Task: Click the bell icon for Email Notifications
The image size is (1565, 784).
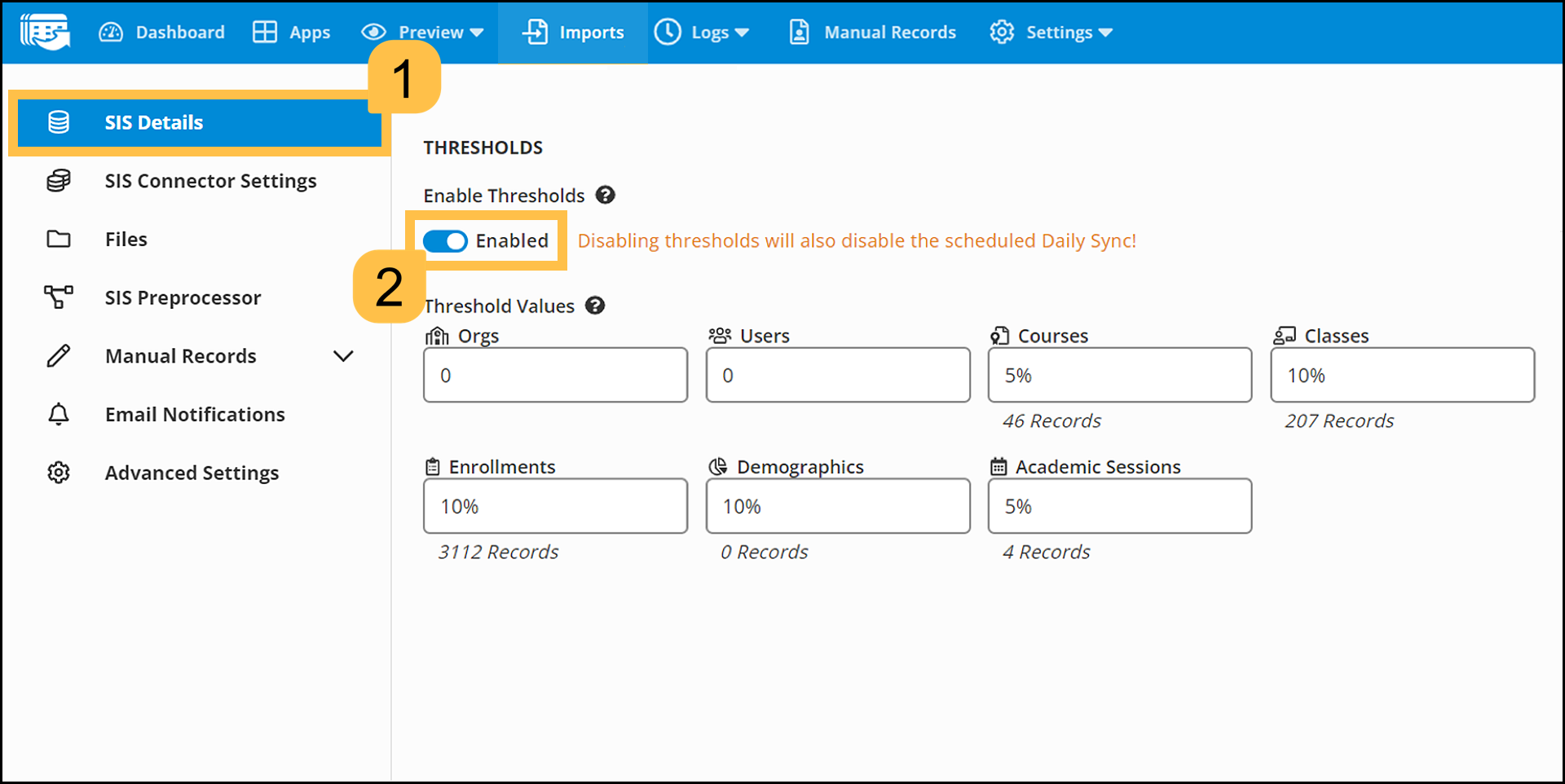Action: 59,414
